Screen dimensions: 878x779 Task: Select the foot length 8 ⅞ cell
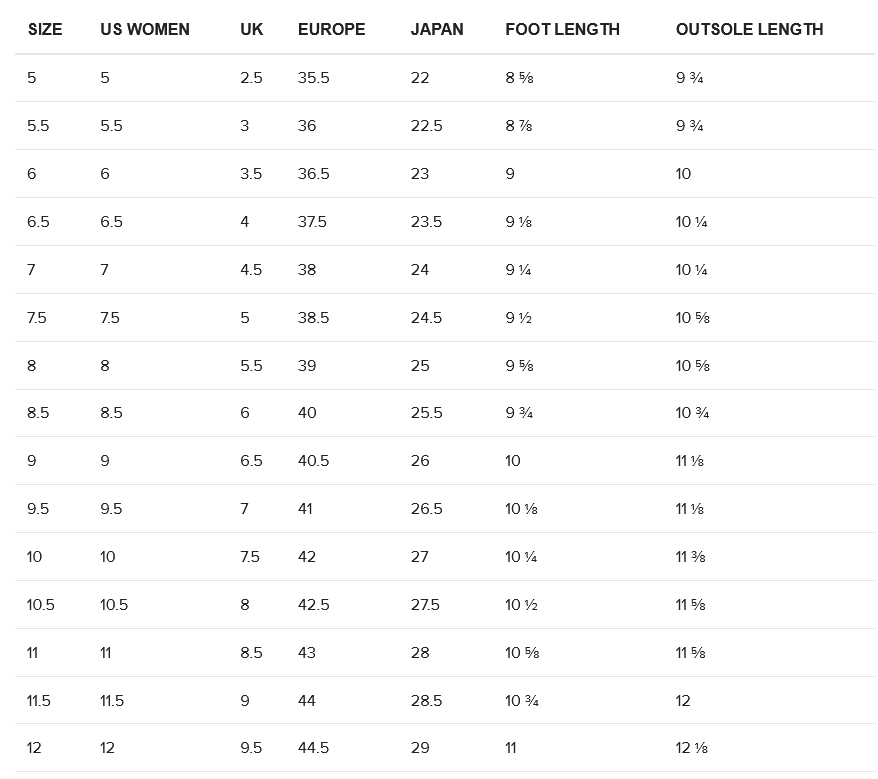519,126
